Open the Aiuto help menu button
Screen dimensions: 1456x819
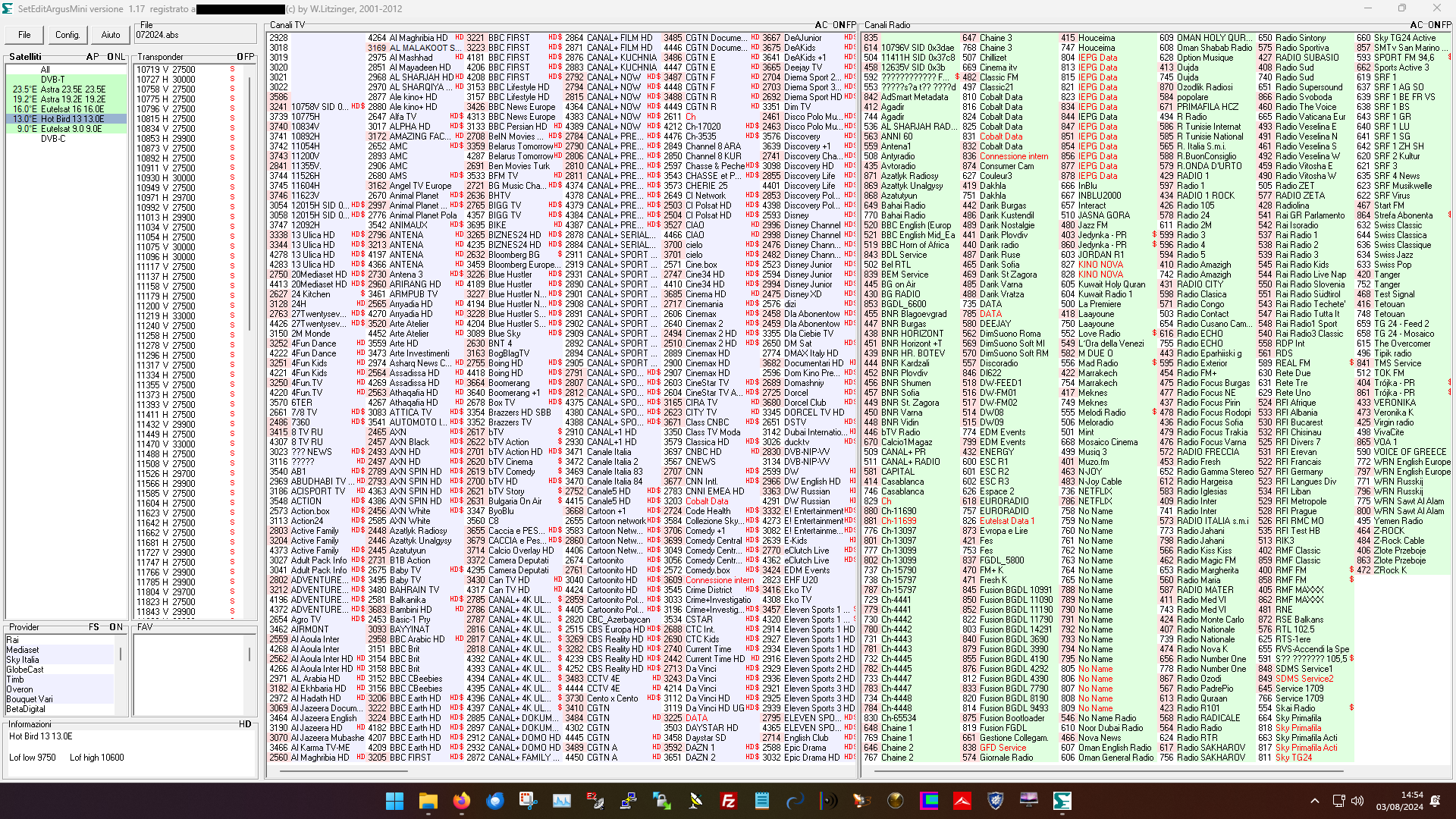pyautogui.click(x=111, y=35)
